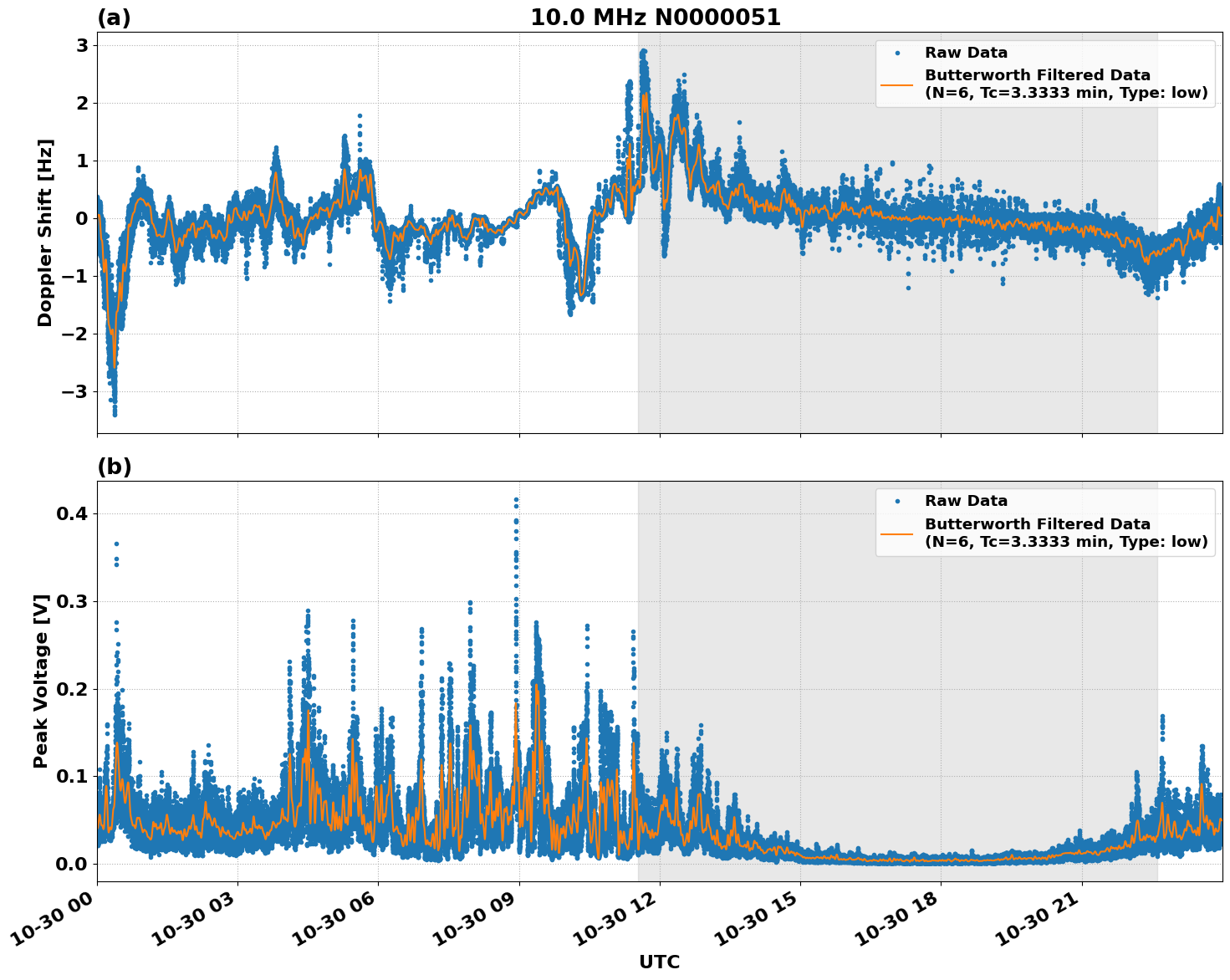The width and height of the screenshot is (1230, 980).
Task: Click the subplot label (b)
Action: coord(113,467)
